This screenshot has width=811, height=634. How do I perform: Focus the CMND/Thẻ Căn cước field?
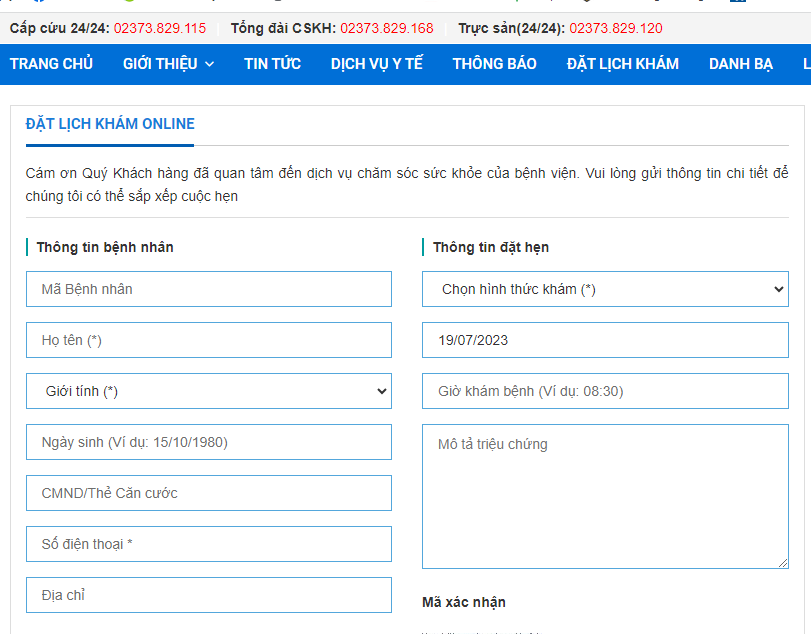point(209,493)
